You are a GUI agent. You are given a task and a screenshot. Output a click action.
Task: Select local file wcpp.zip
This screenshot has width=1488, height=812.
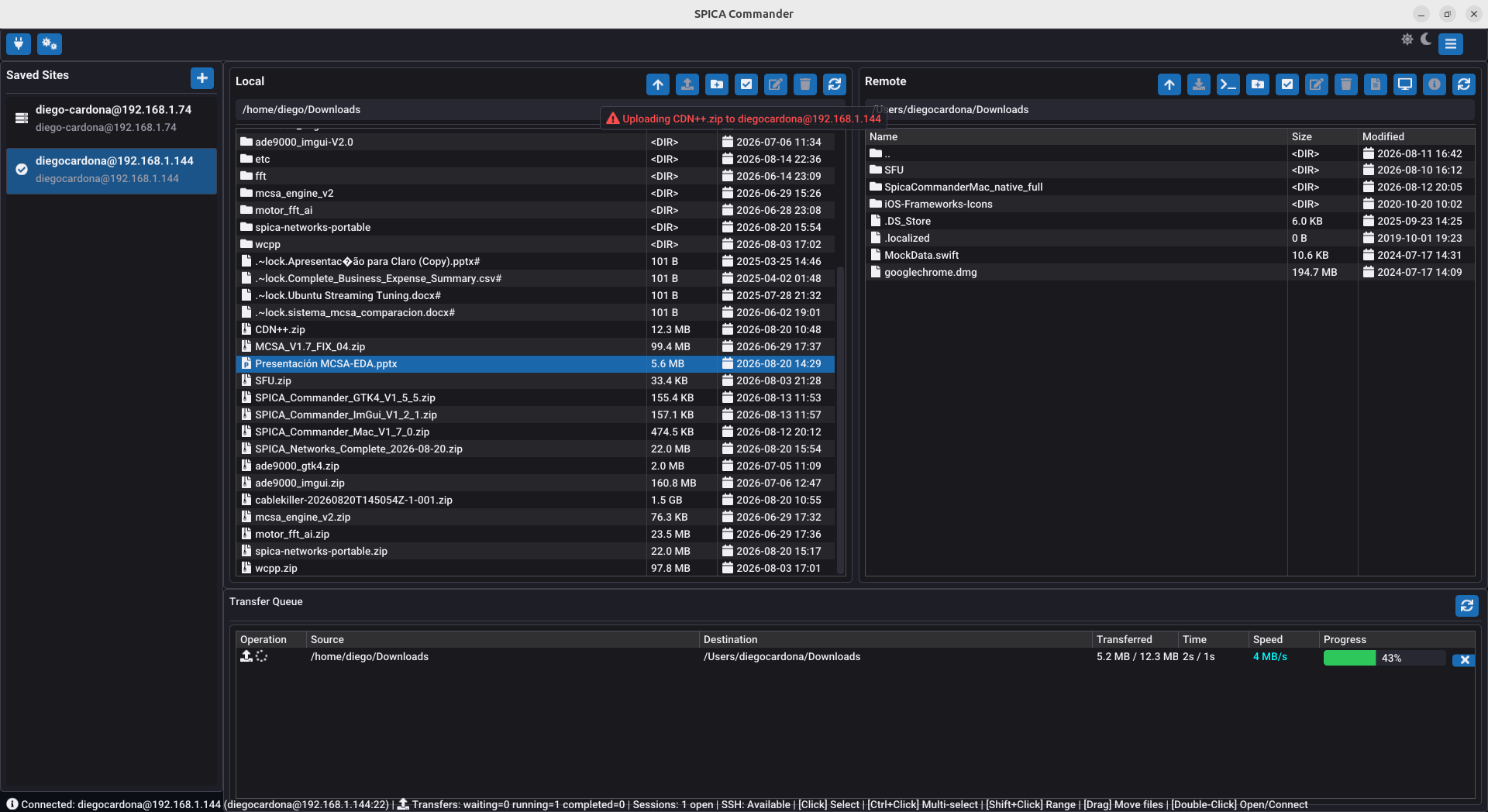pos(536,568)
